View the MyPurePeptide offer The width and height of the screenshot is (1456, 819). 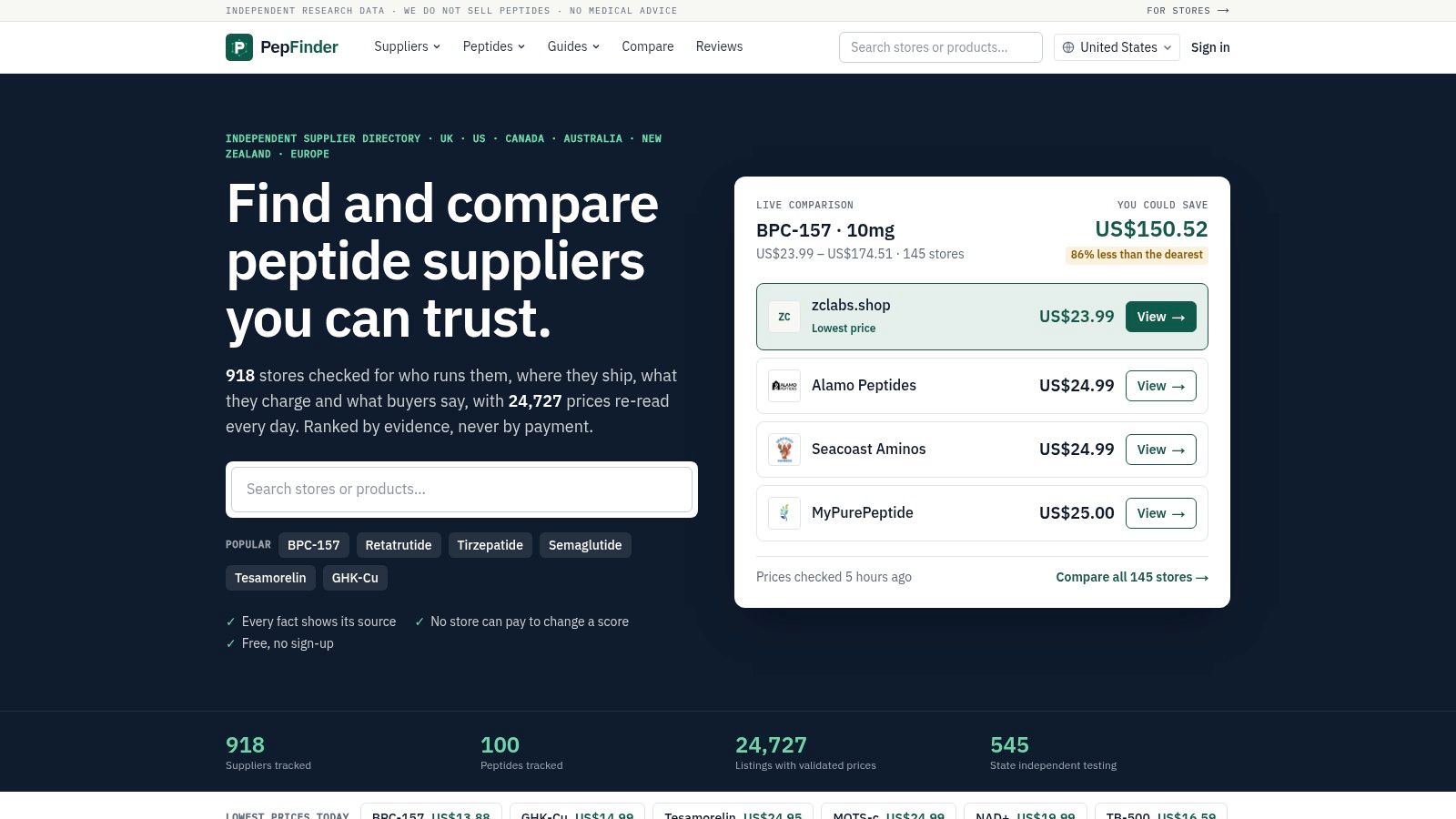(x=1161, y=513)
